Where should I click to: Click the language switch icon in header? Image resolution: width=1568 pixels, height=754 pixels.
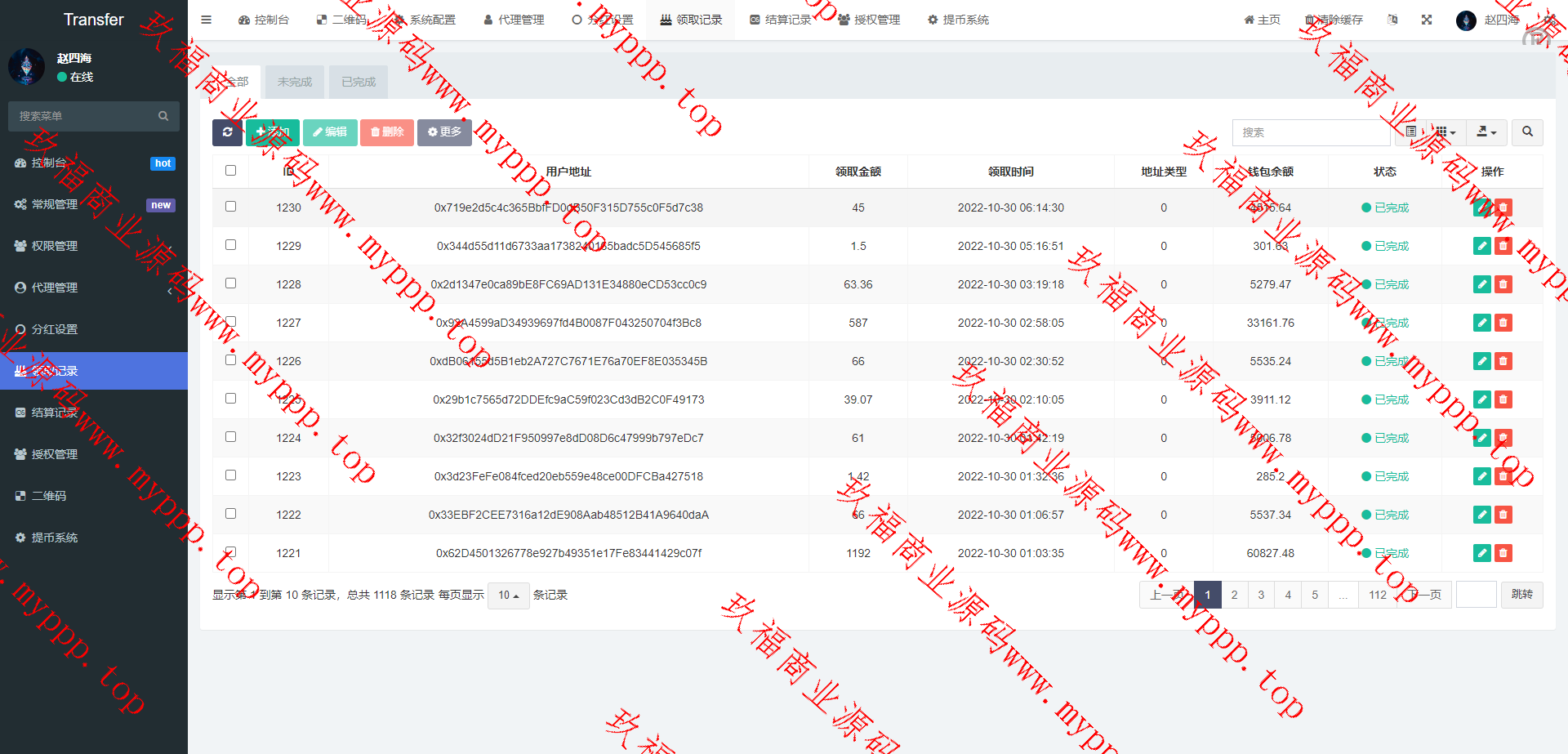pyautogui.click(x=1392, y=20)
